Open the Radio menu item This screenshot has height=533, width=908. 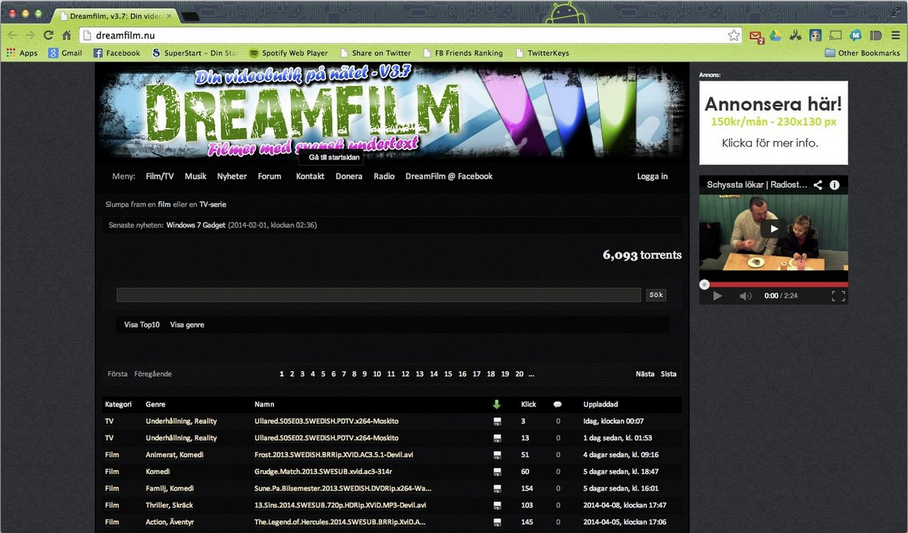(x=384, y=176)
